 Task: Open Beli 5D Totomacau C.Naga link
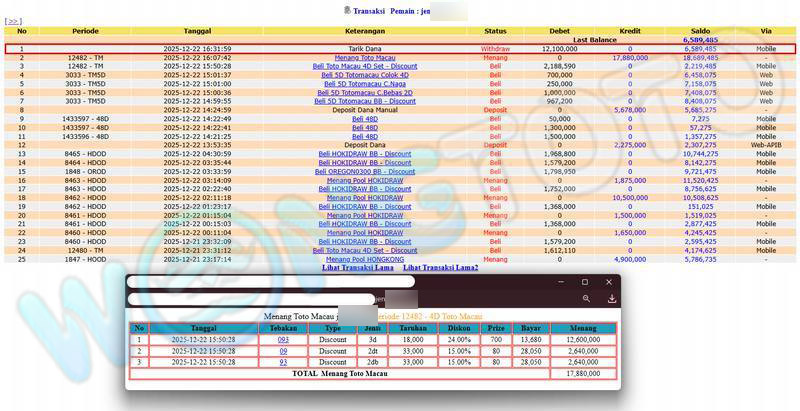[364, 84]
